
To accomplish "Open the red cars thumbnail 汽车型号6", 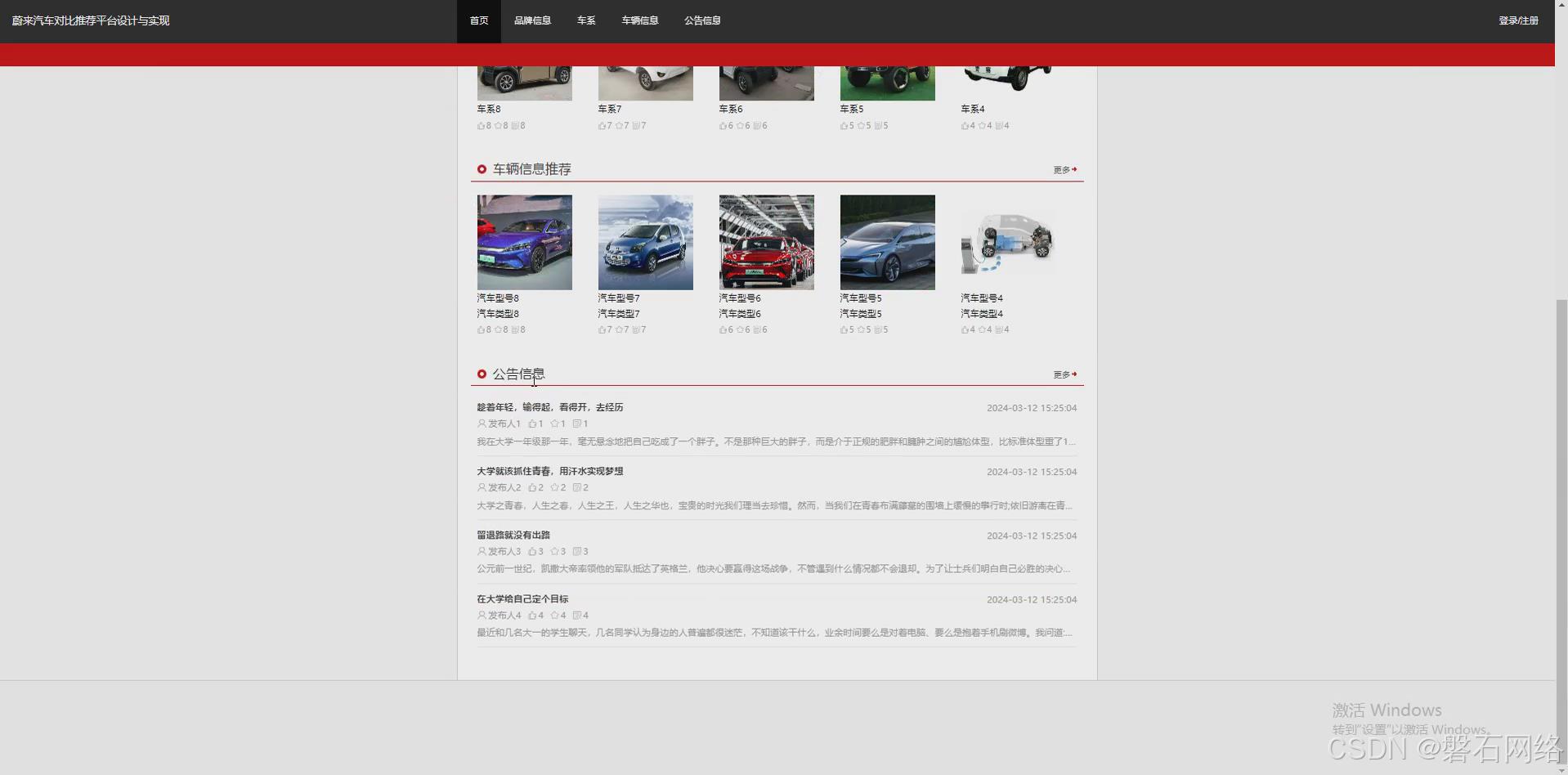I will tap(767, 242).
